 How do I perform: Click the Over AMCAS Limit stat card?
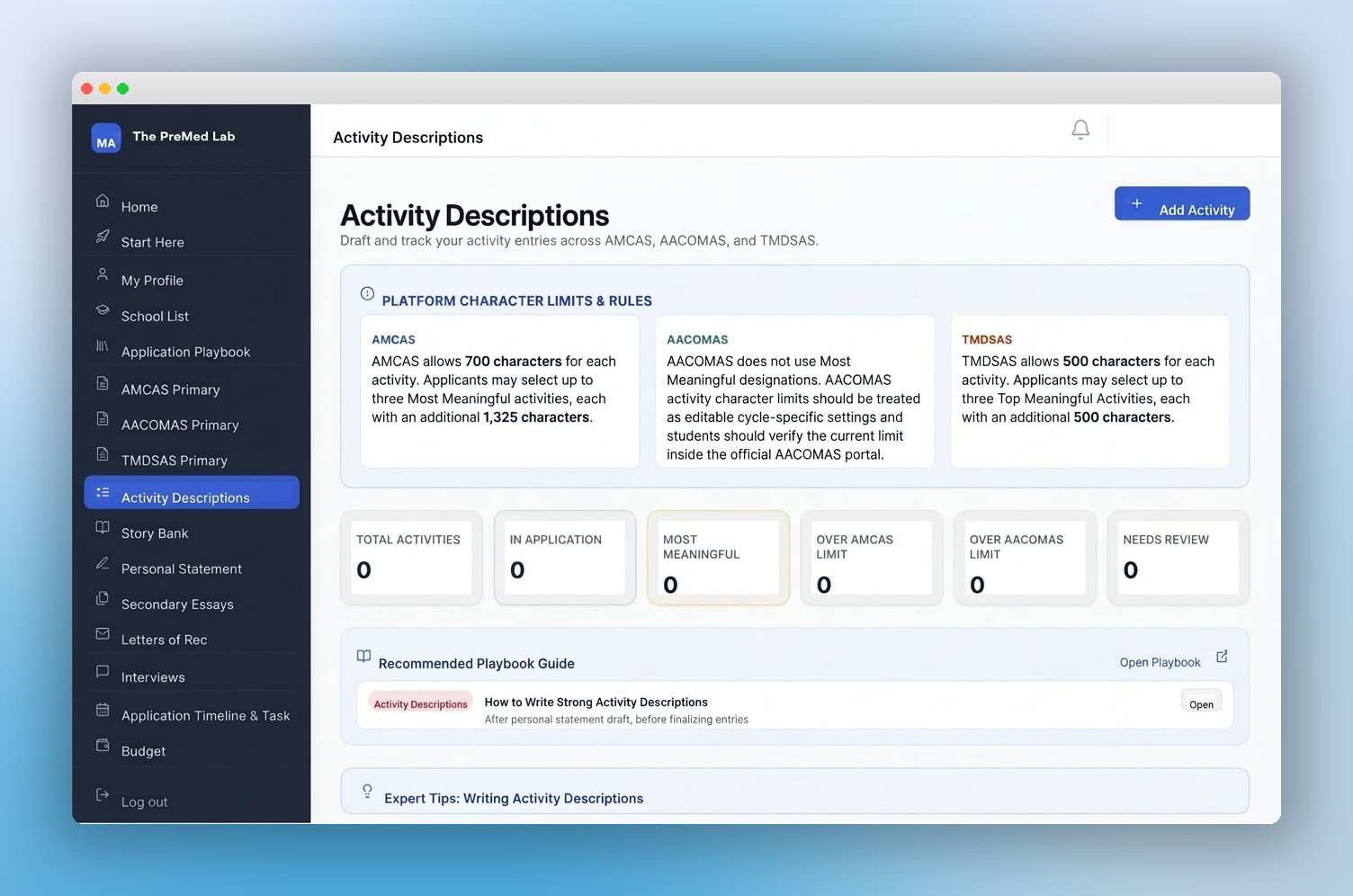click(872, 558)
